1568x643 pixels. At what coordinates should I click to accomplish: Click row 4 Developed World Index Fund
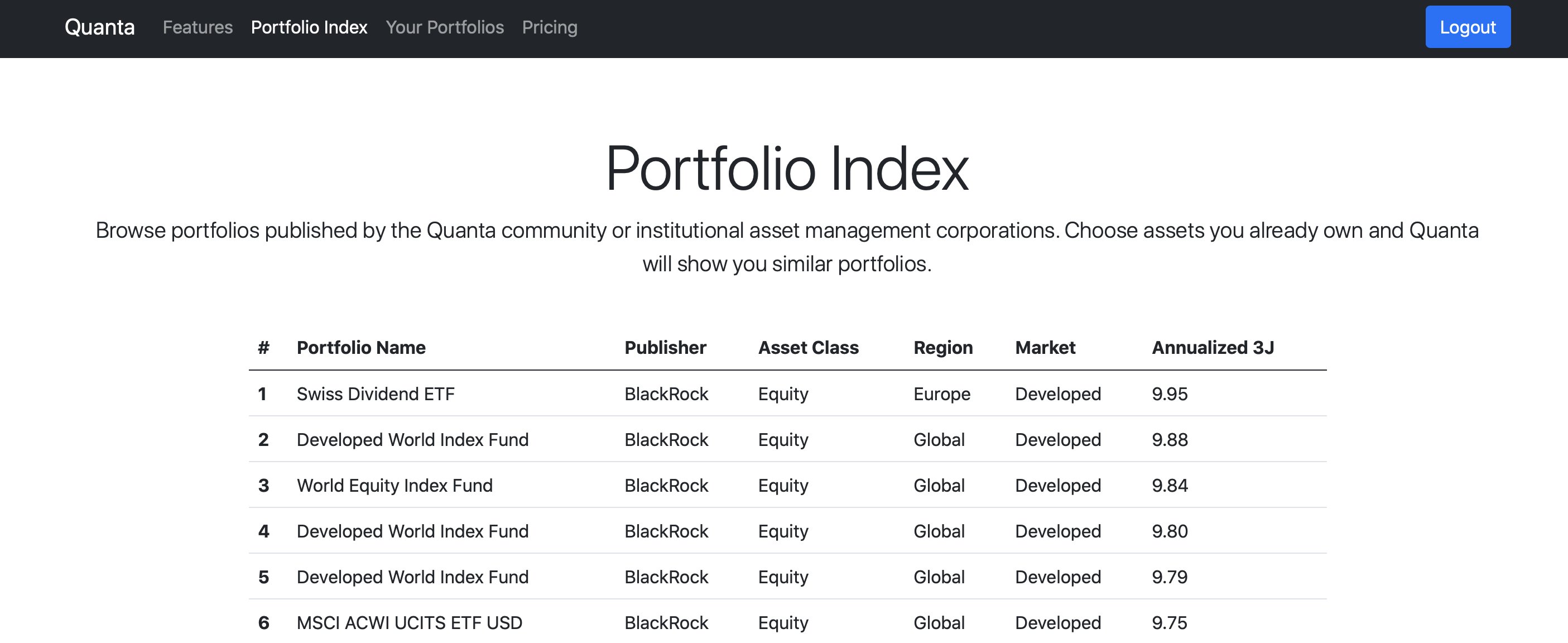[412, 530]
